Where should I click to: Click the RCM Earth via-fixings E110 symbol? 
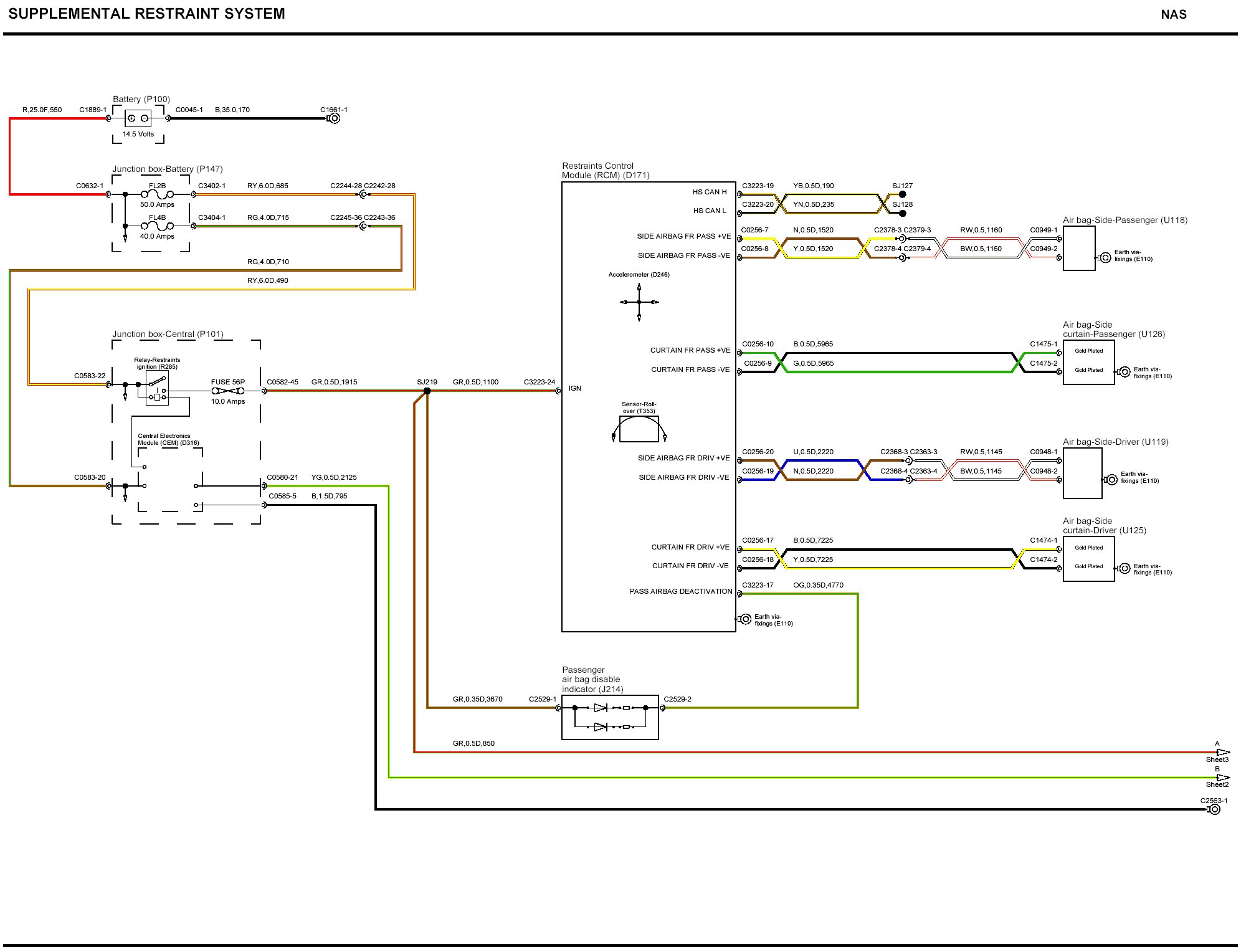(745, 619)
